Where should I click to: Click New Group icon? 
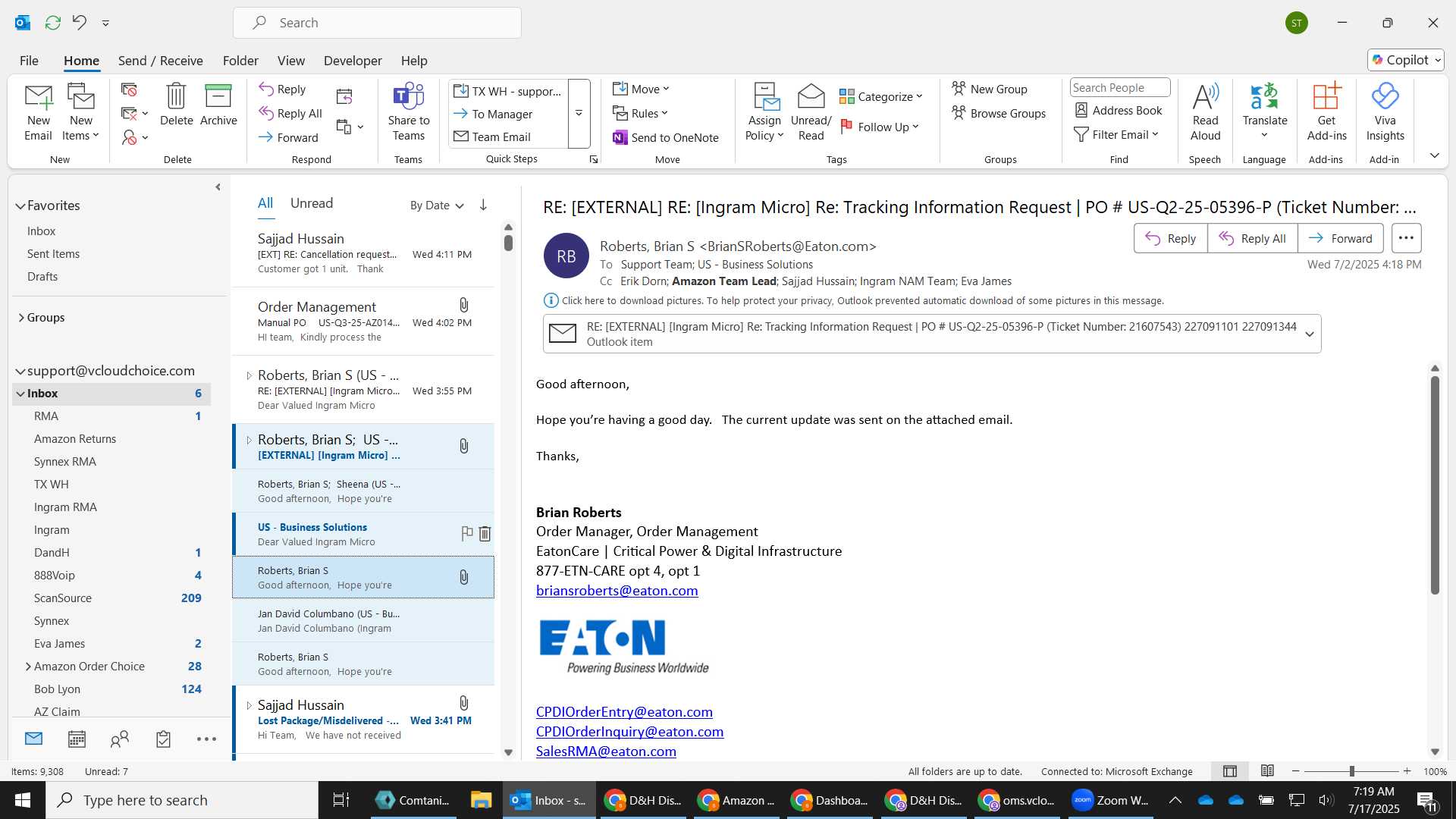coord(990,89)
